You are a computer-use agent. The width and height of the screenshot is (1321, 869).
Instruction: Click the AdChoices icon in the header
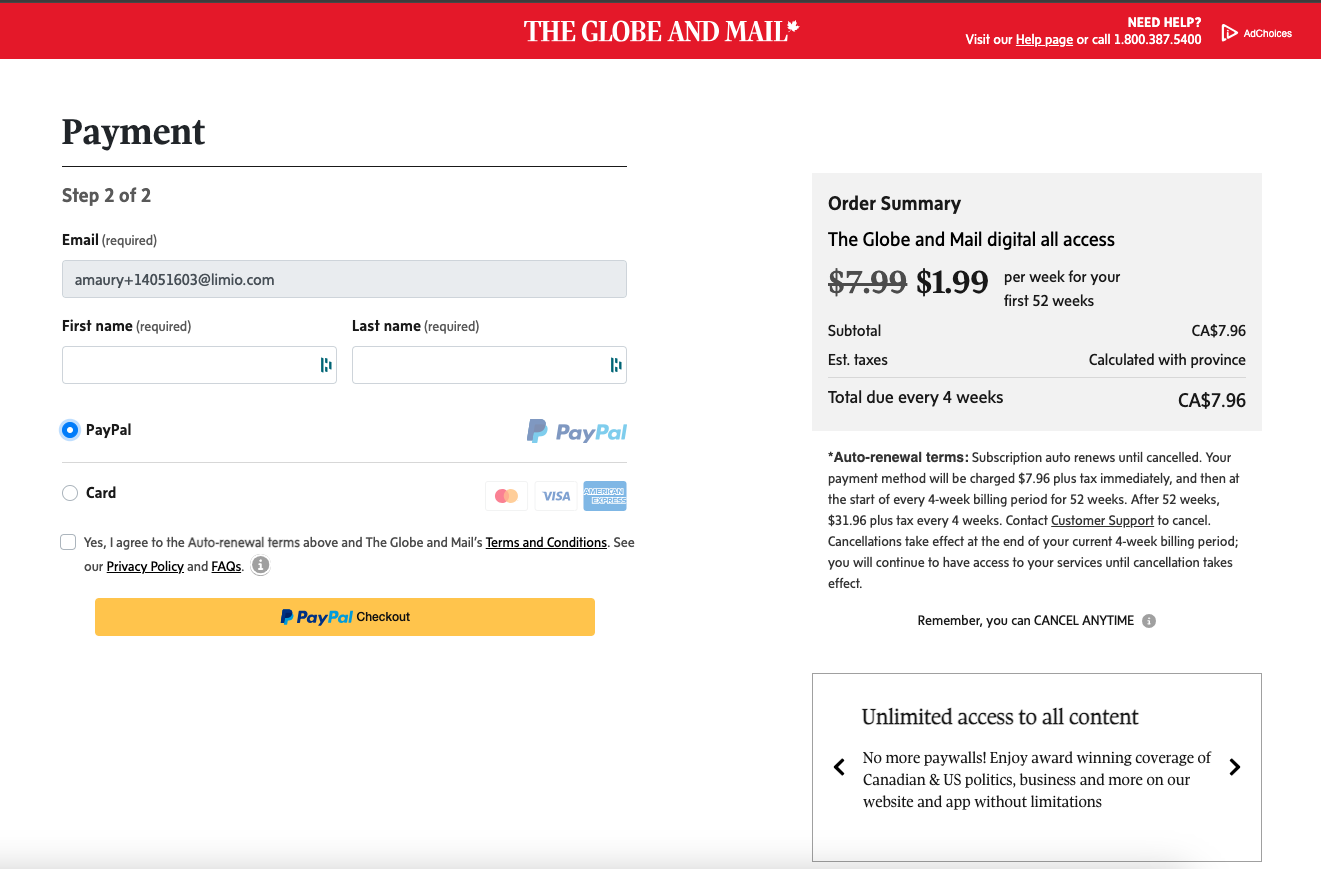coord(1231,32)
